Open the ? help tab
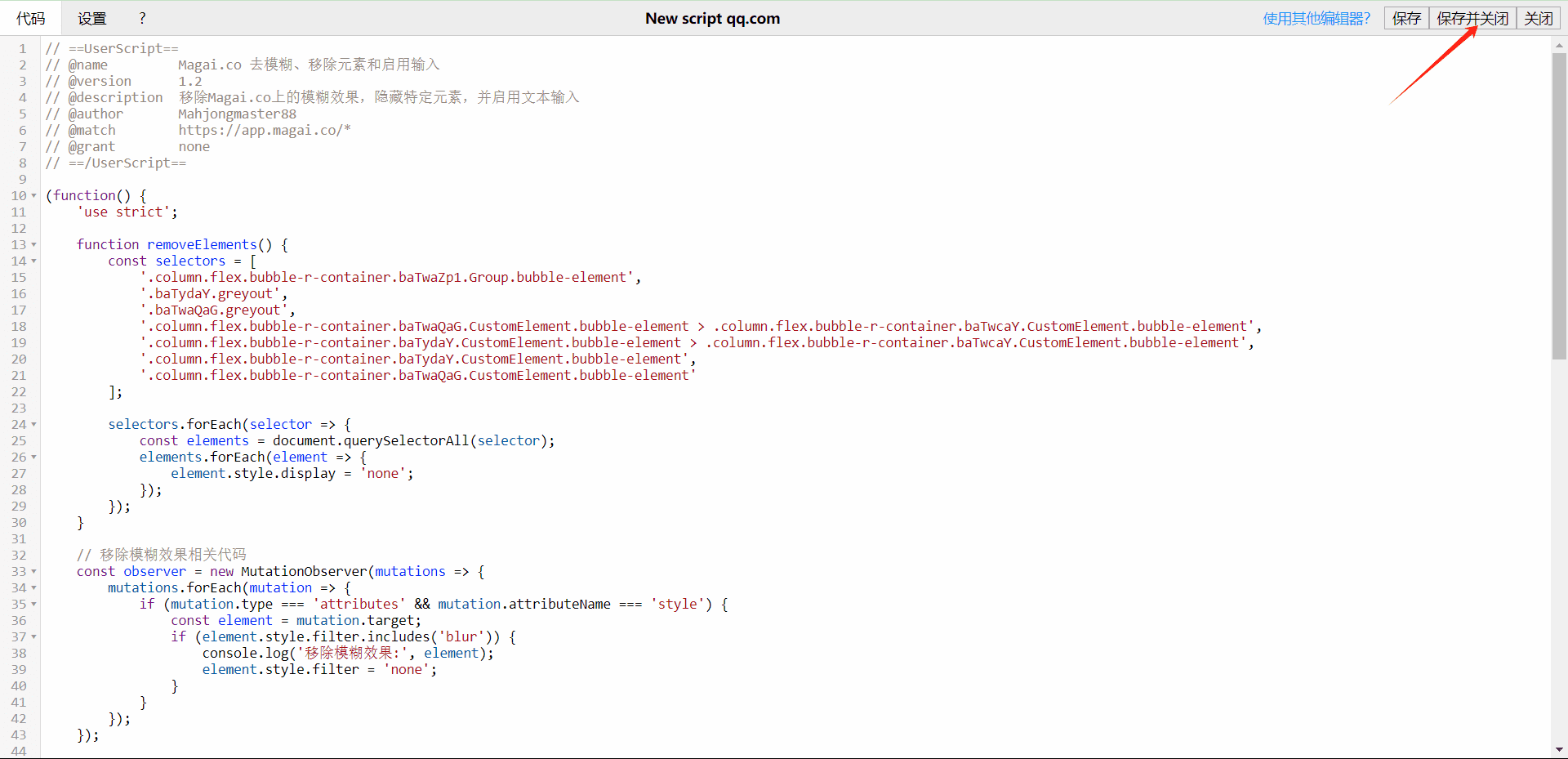 point(142,18)
